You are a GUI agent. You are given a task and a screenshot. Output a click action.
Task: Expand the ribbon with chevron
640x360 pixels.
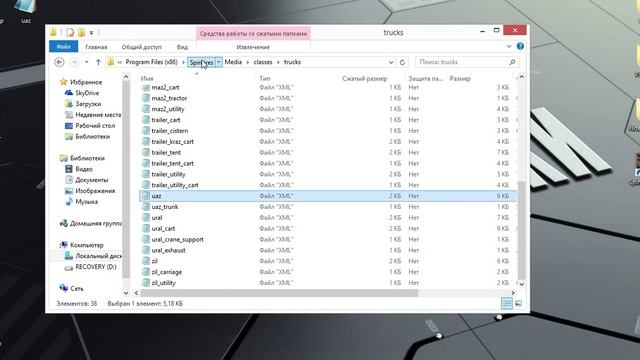pyautogui.click(x=509, y=47)
